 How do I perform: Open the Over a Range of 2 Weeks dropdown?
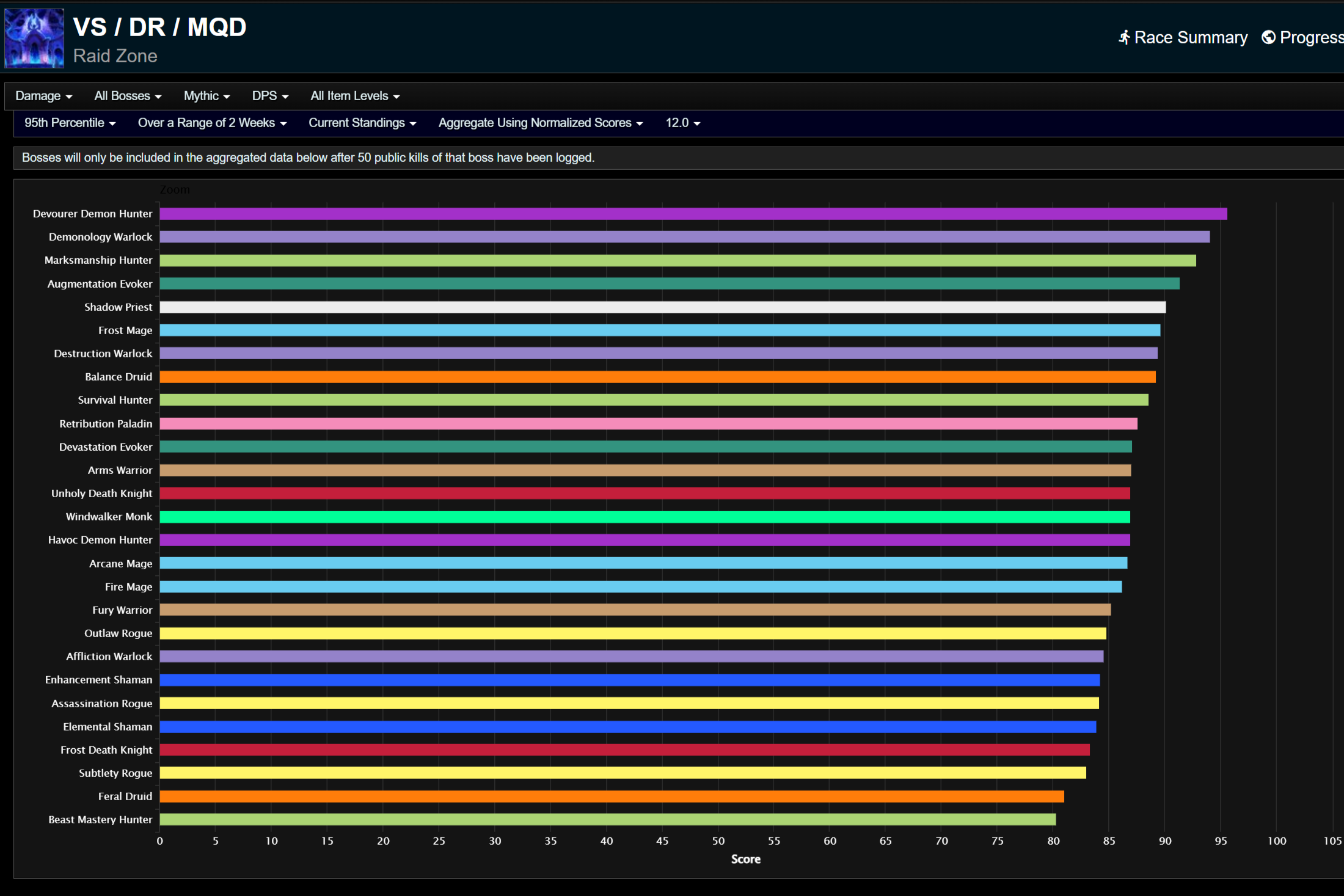tap(211, 123)
